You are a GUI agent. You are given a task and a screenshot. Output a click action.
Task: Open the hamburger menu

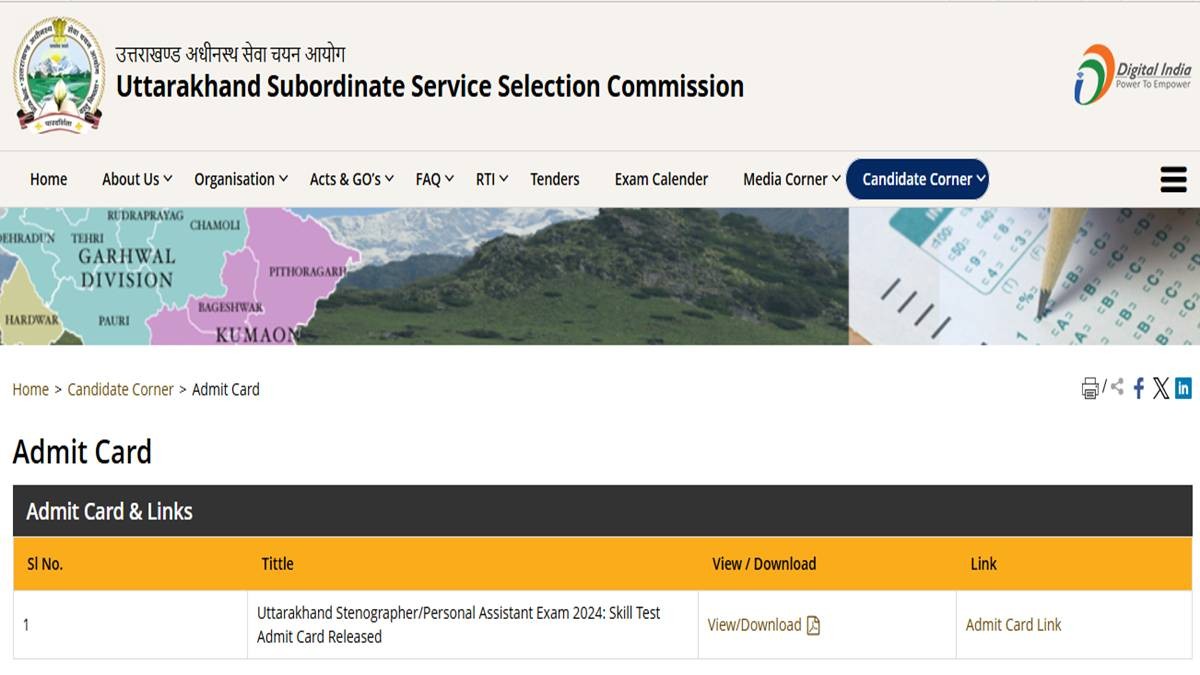[x=1173, y=179]
